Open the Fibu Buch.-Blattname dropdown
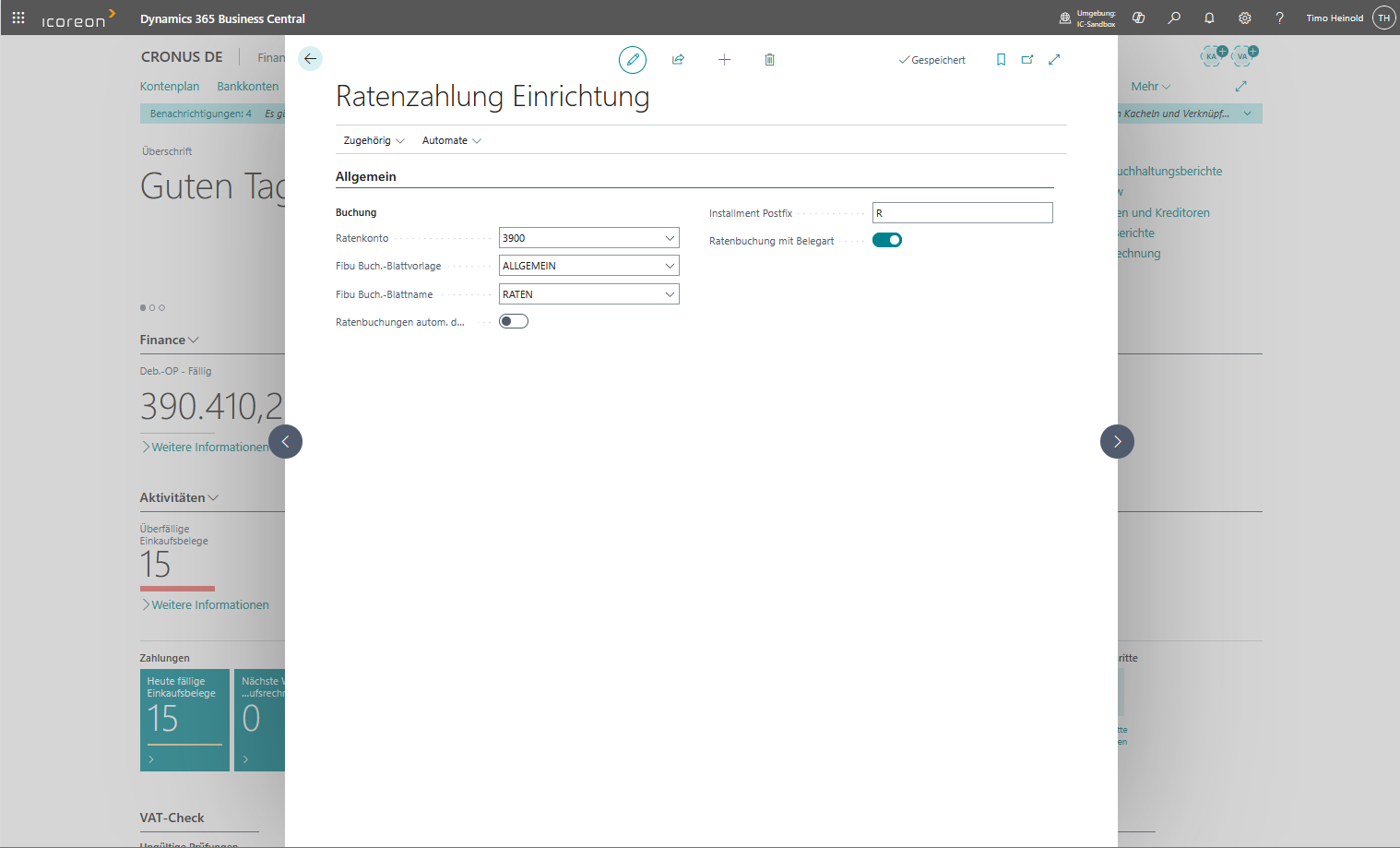This screenshot has height=848, width=1400. coord(670,294)
